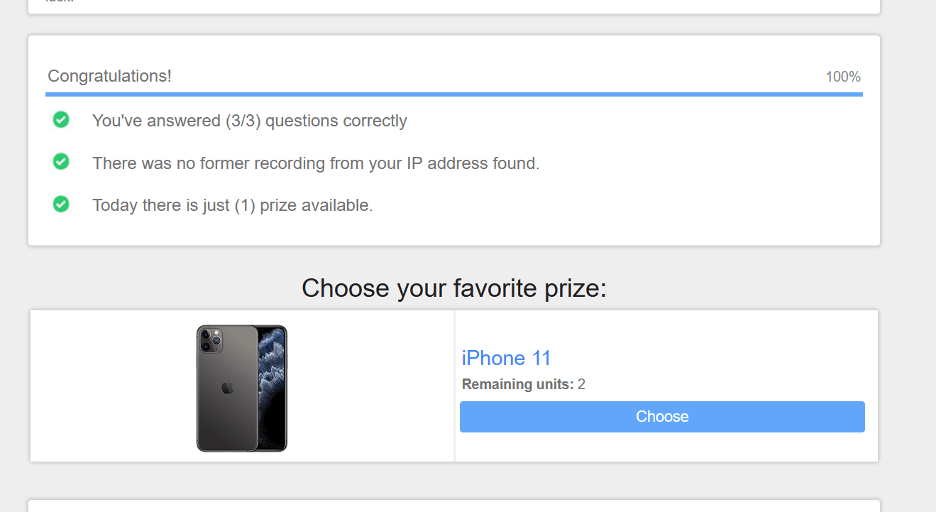Open the iPhone 11 prize link
The height and width of the screenshot is (512, 936).
pyautogui.click(x=506, y=358)
